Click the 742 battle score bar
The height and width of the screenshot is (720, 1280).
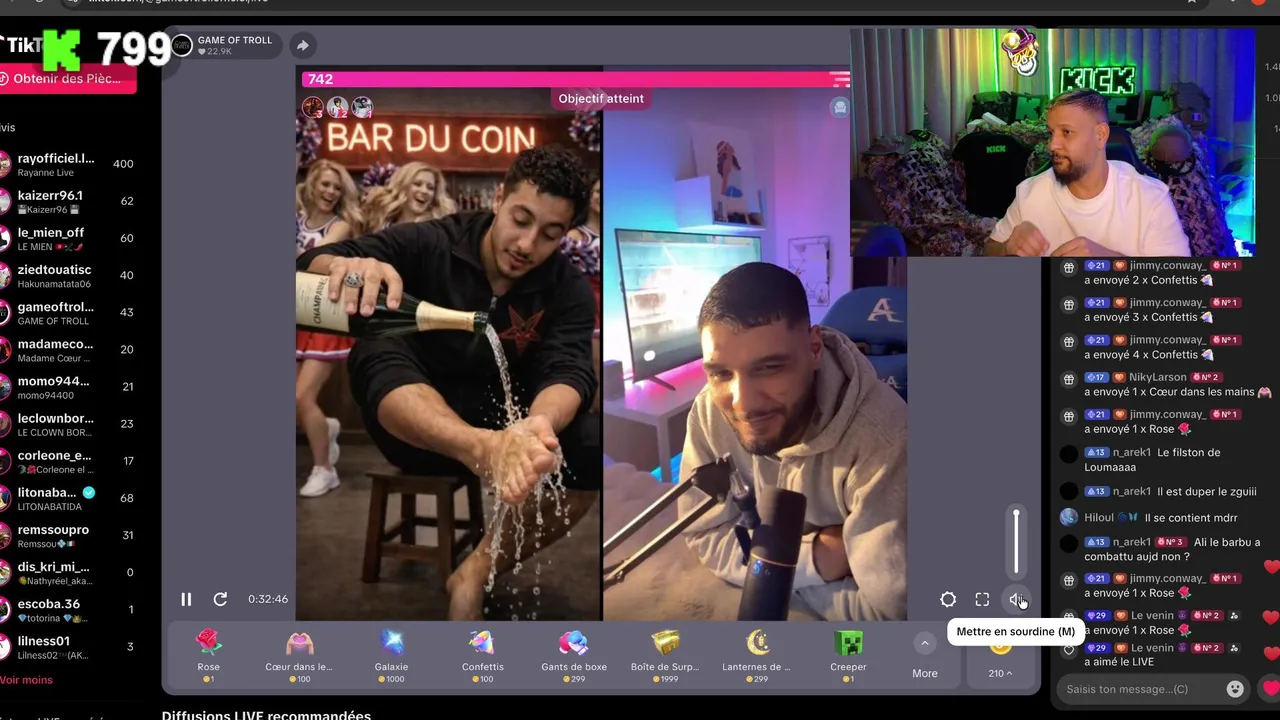574,79
